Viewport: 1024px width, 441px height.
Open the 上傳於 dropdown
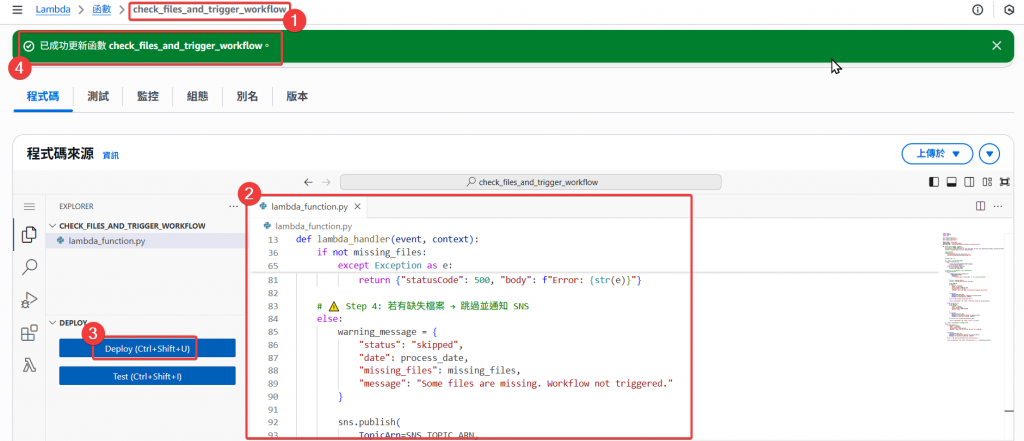(x=937, y=154)
